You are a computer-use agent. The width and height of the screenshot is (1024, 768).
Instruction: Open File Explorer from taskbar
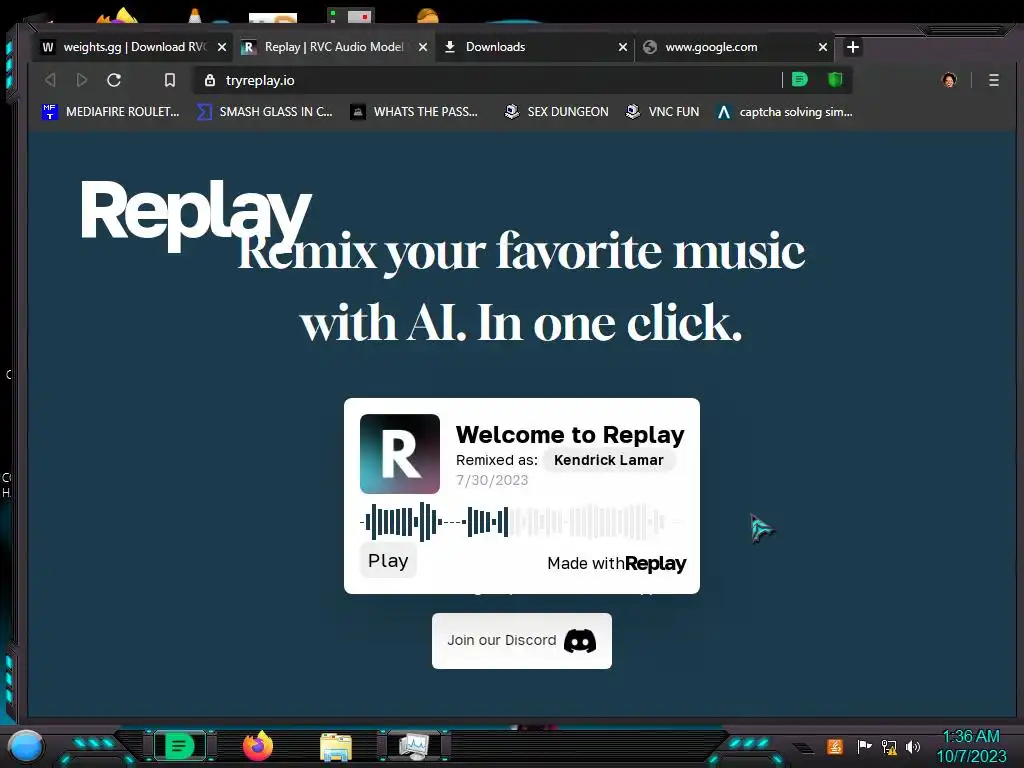tap(336, 747)
